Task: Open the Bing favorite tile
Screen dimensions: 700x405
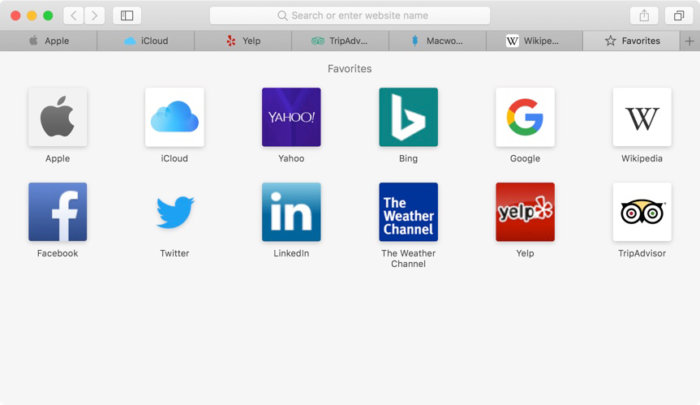Action: [408, 117]
